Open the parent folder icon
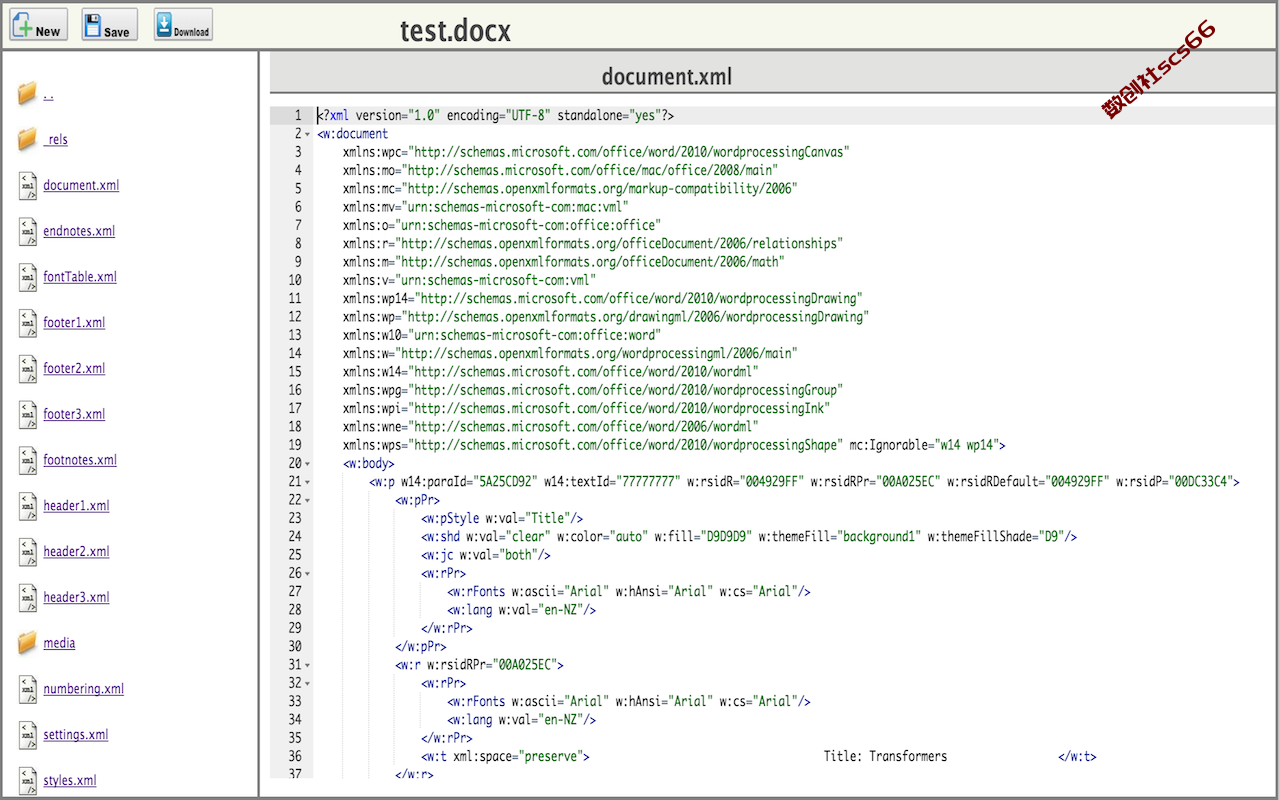1280x800 pixels. coord(27,94)
